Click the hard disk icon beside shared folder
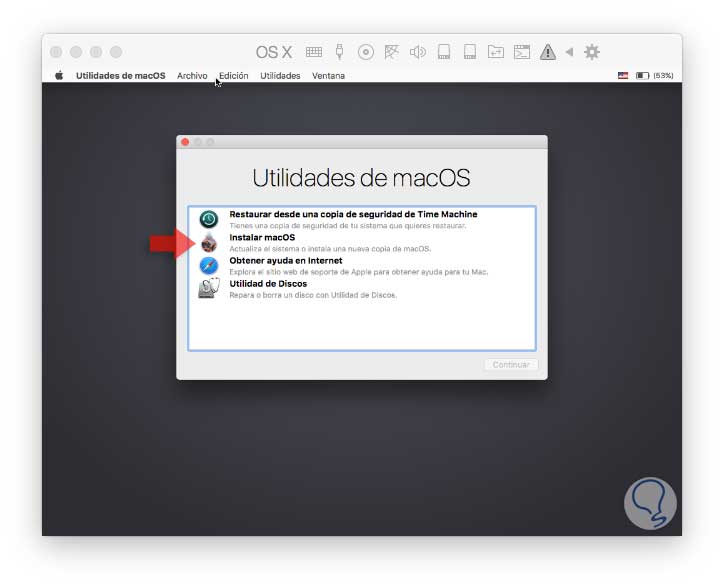Viewport: 724px width, 586px height. tap(470, 52)
